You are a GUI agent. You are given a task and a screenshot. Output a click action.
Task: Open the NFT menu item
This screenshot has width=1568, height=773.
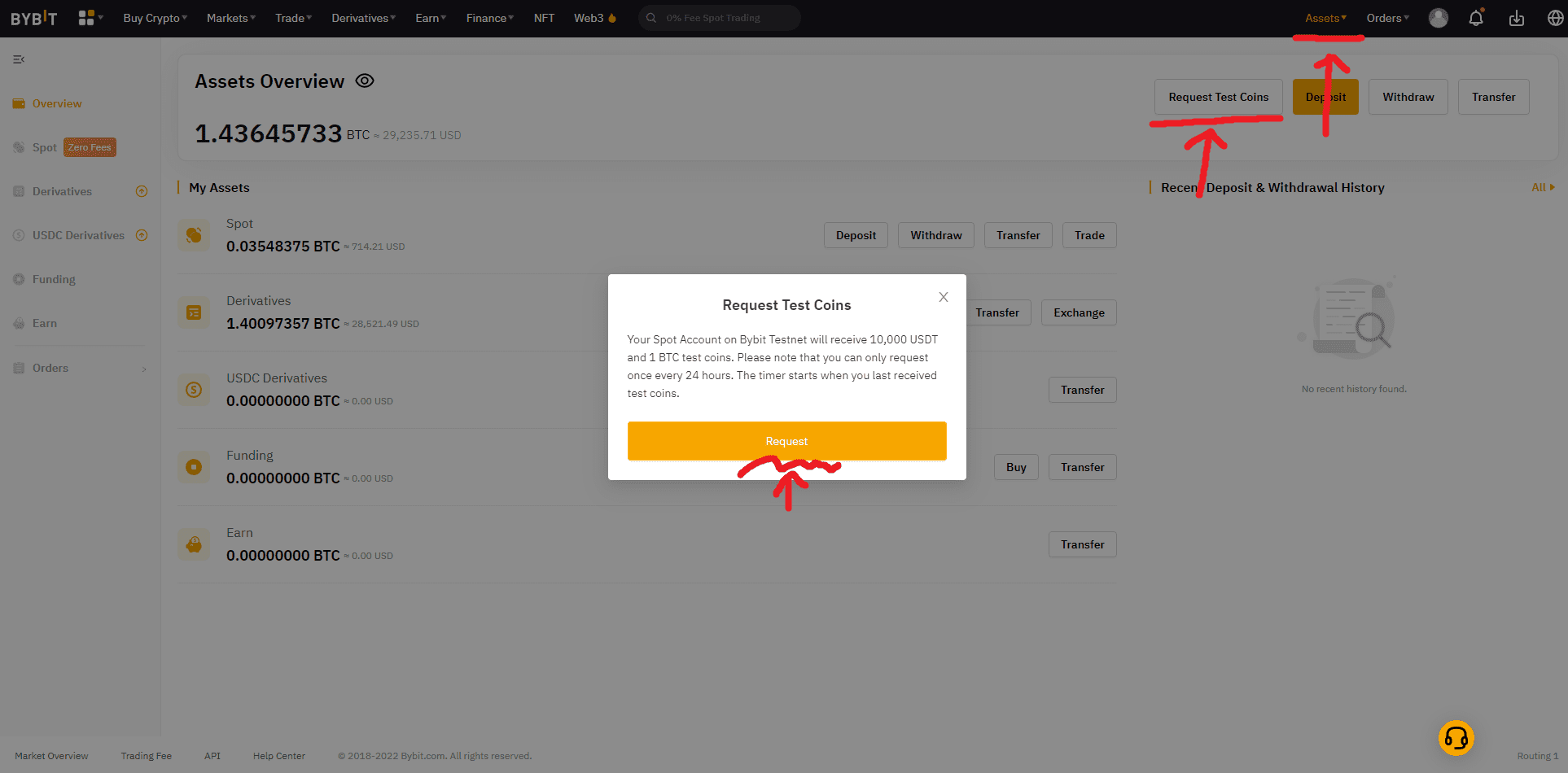(x=544, y=18)
